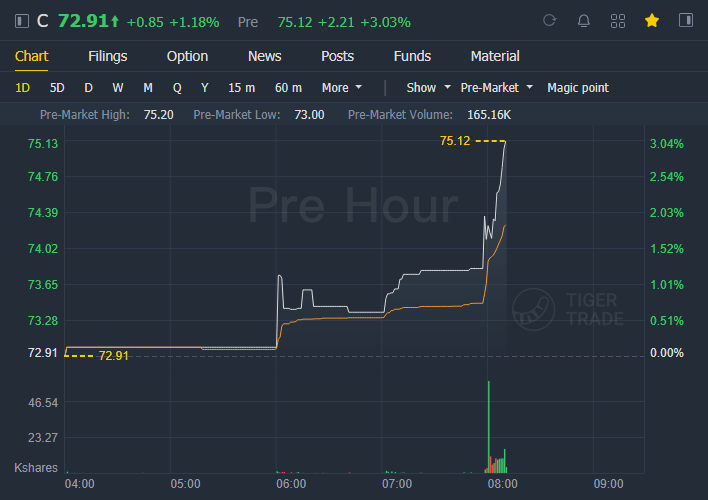Click the Magic point button
Image resolution: width=708 pixels, height=500 pixels.
click(x=578, y=88)
